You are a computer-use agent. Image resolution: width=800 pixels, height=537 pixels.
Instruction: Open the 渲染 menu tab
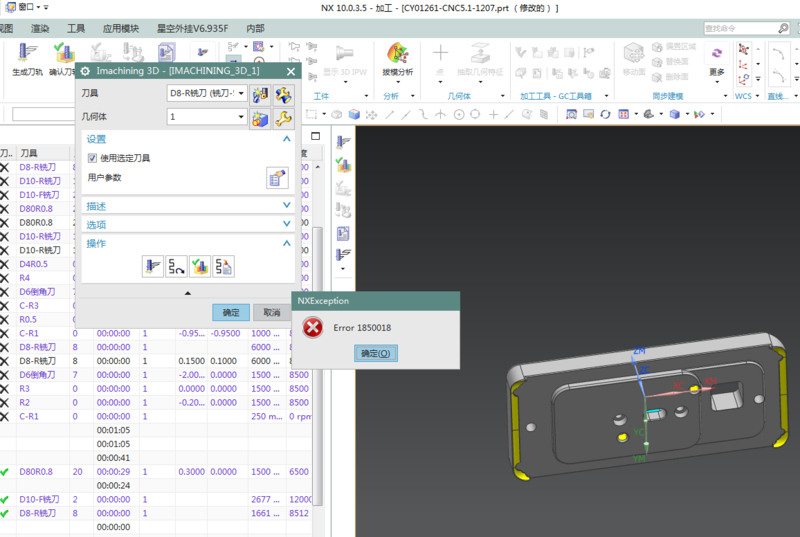tap(40, 29)
